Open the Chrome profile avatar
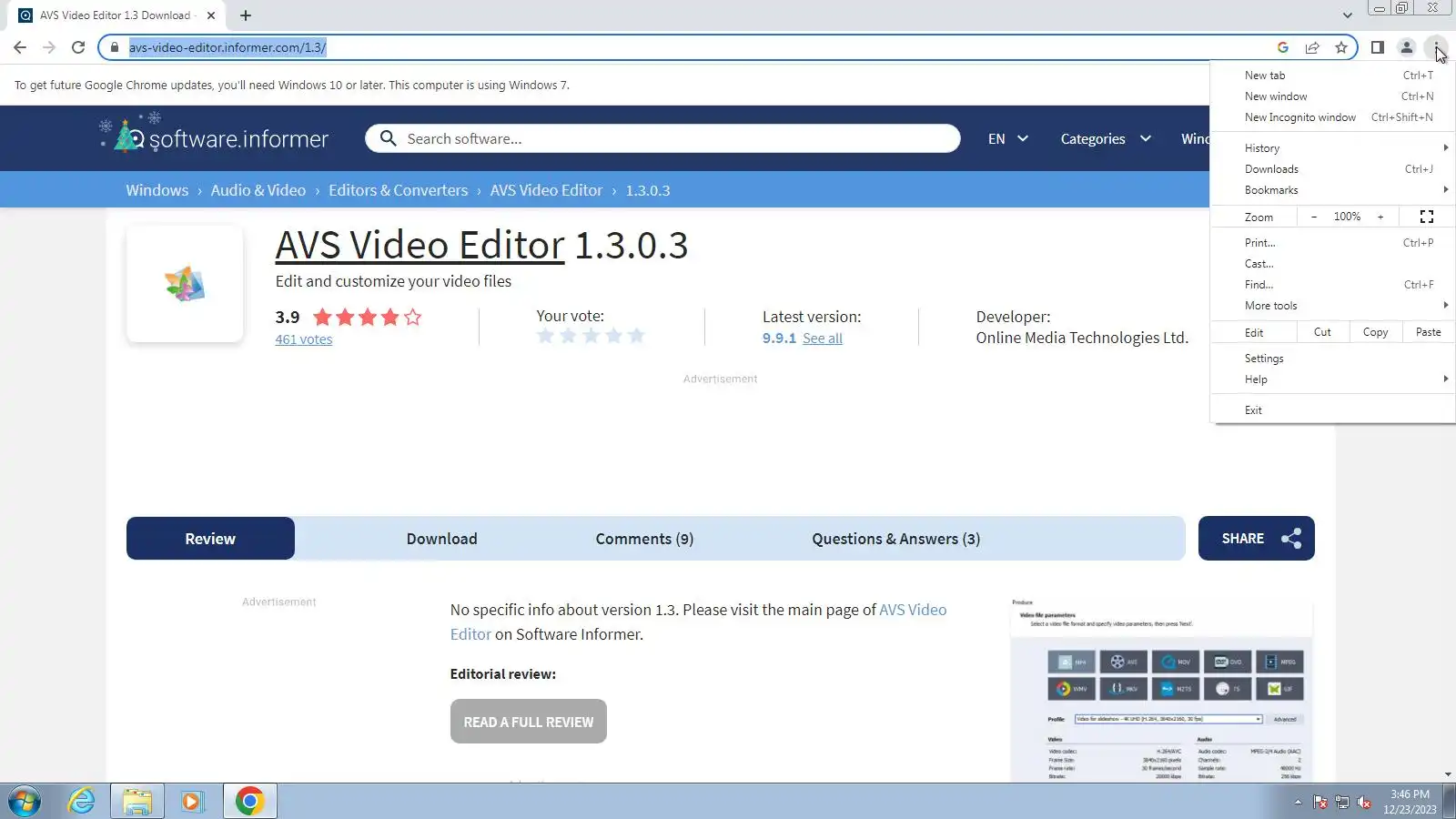Viewport: 1456px width, 819px height. click(x=1407, y=47)
